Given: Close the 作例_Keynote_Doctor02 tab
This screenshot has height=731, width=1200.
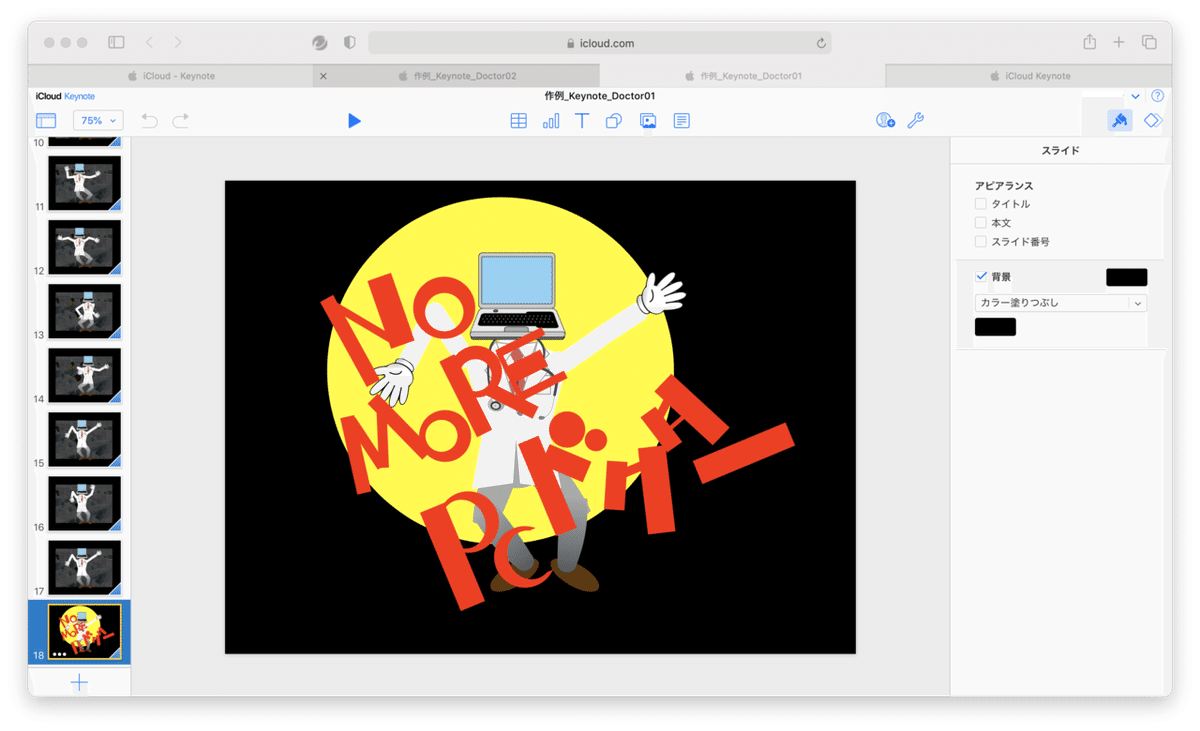Looking at the screenshot, I should pyautogui.click(x=323, y=76).
